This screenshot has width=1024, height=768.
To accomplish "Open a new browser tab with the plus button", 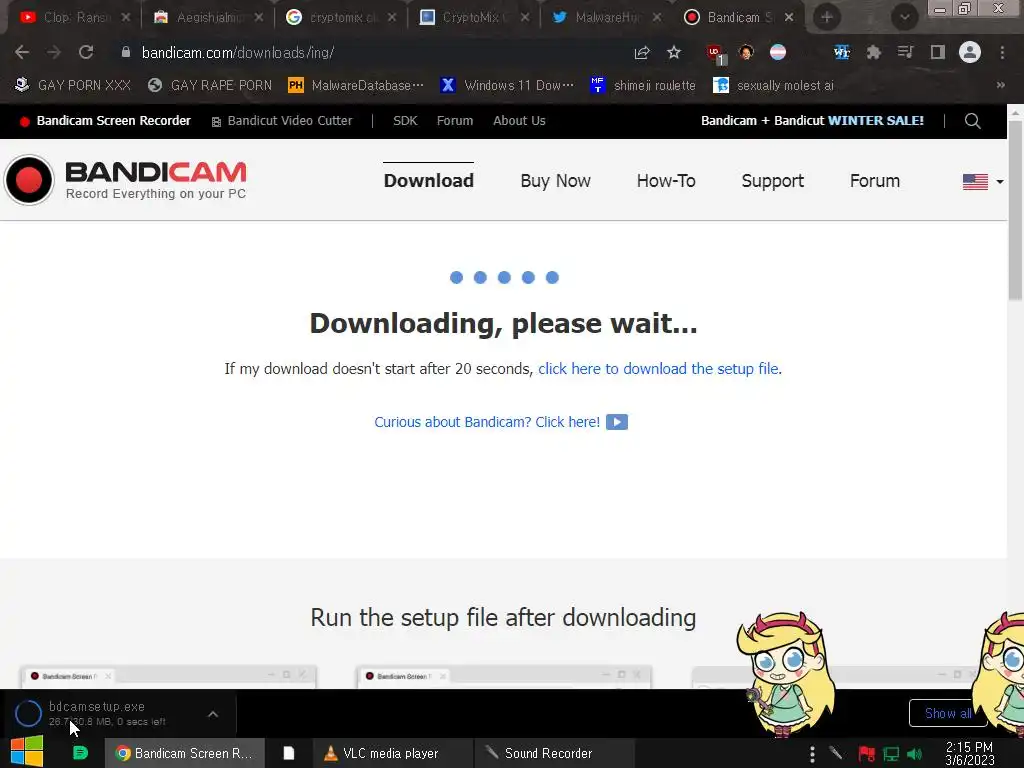I will (827, 17).
